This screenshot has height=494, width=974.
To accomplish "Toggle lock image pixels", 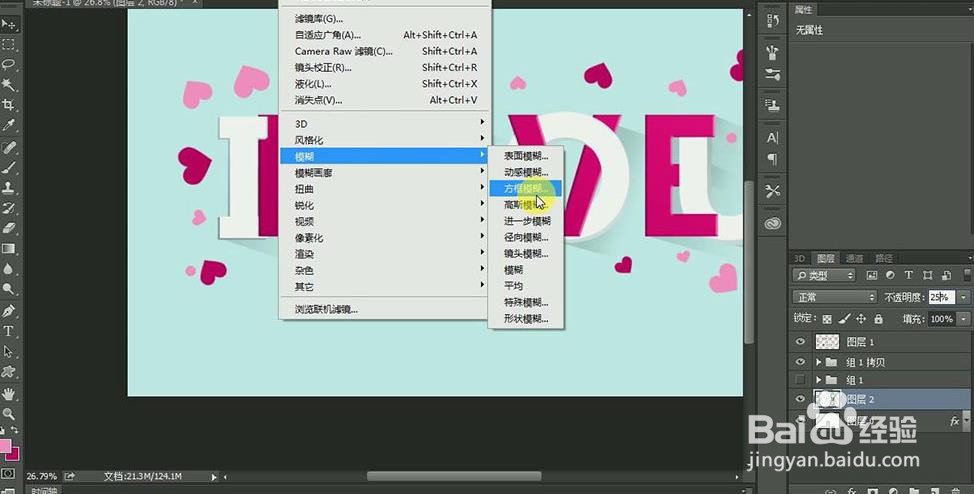I will pos(844,319).
